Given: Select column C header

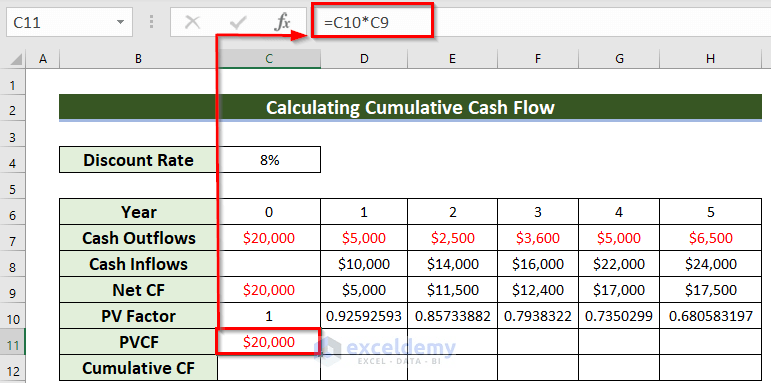Looking at the screenshot, I should (269, 59).
